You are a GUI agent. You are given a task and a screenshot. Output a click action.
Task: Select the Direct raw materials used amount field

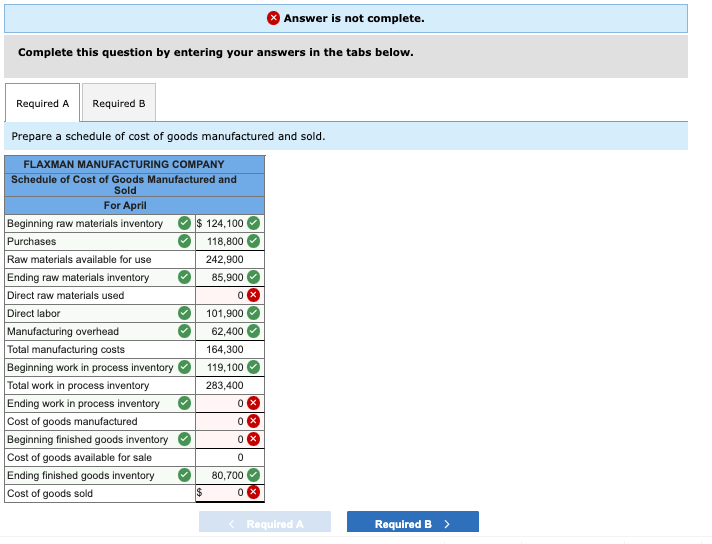(x=230, y=295)
